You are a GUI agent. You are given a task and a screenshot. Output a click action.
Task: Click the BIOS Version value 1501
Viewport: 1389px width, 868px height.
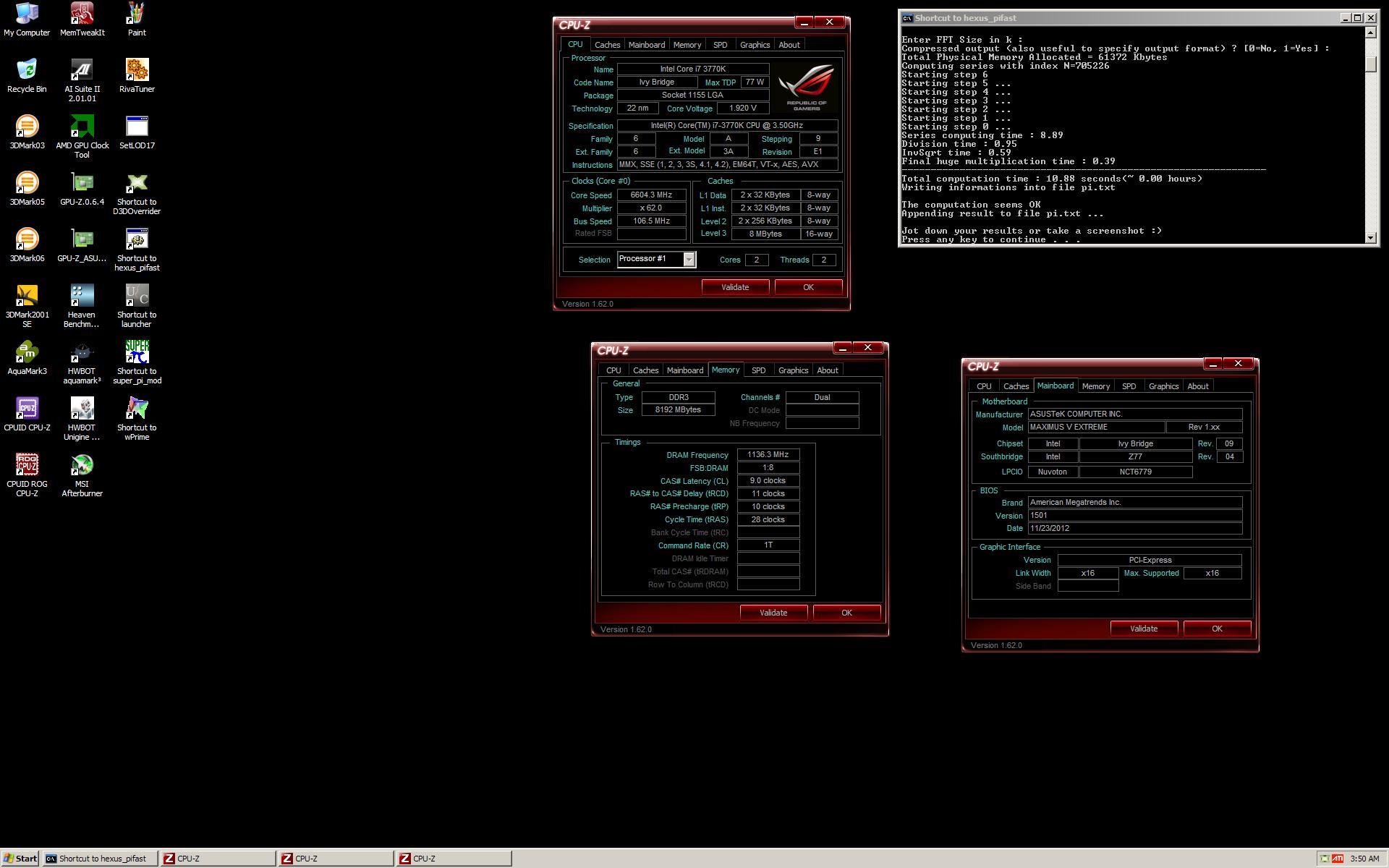point(1134,516)
